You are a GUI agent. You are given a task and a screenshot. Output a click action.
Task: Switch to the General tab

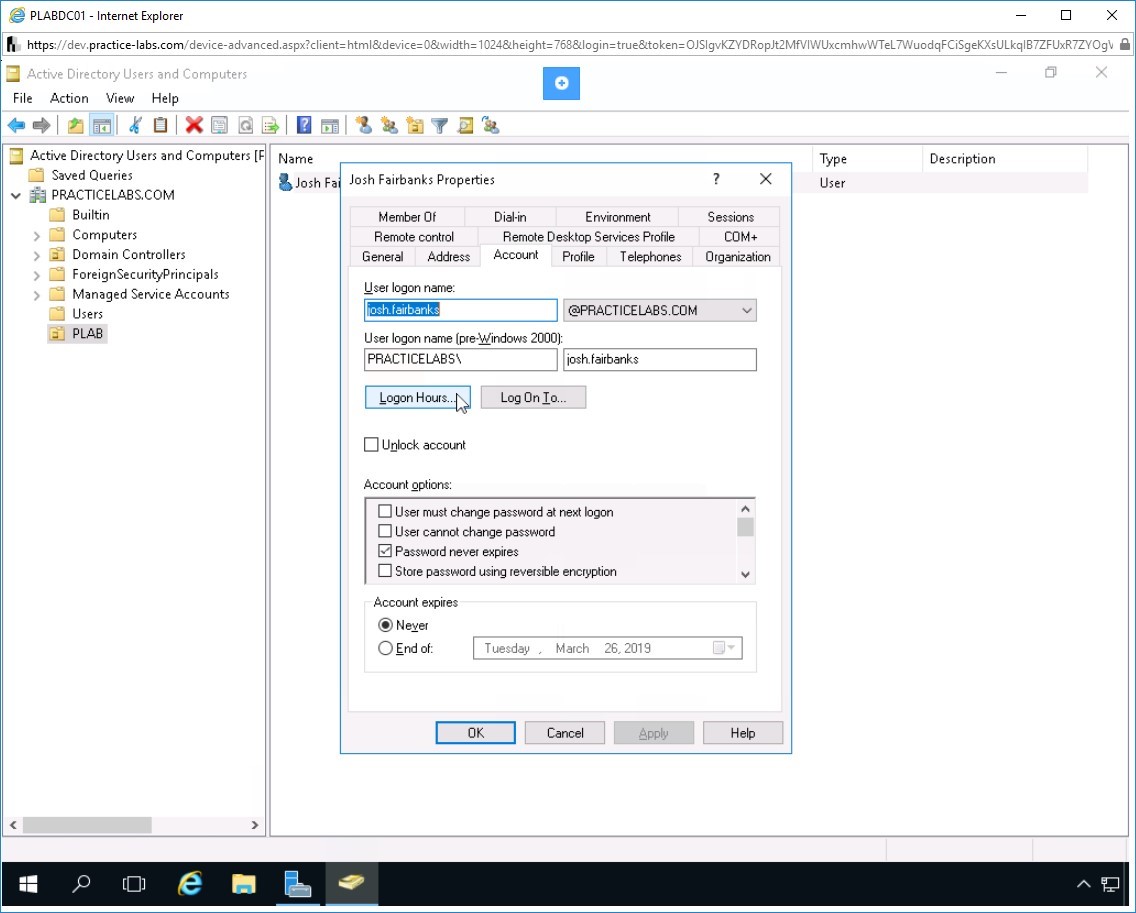coord(383,257)
